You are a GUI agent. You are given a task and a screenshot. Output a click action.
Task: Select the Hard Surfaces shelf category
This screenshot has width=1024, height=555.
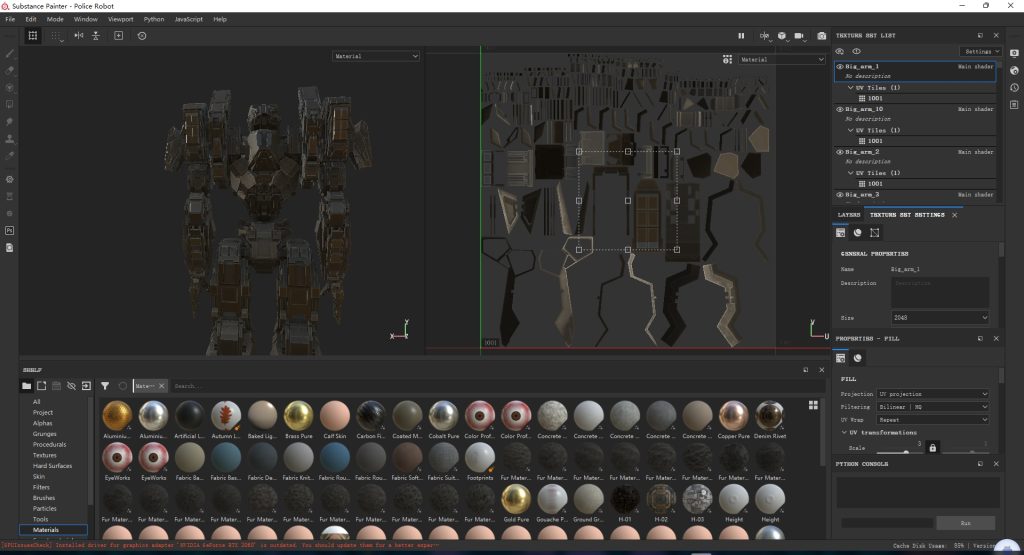point(52,466)
